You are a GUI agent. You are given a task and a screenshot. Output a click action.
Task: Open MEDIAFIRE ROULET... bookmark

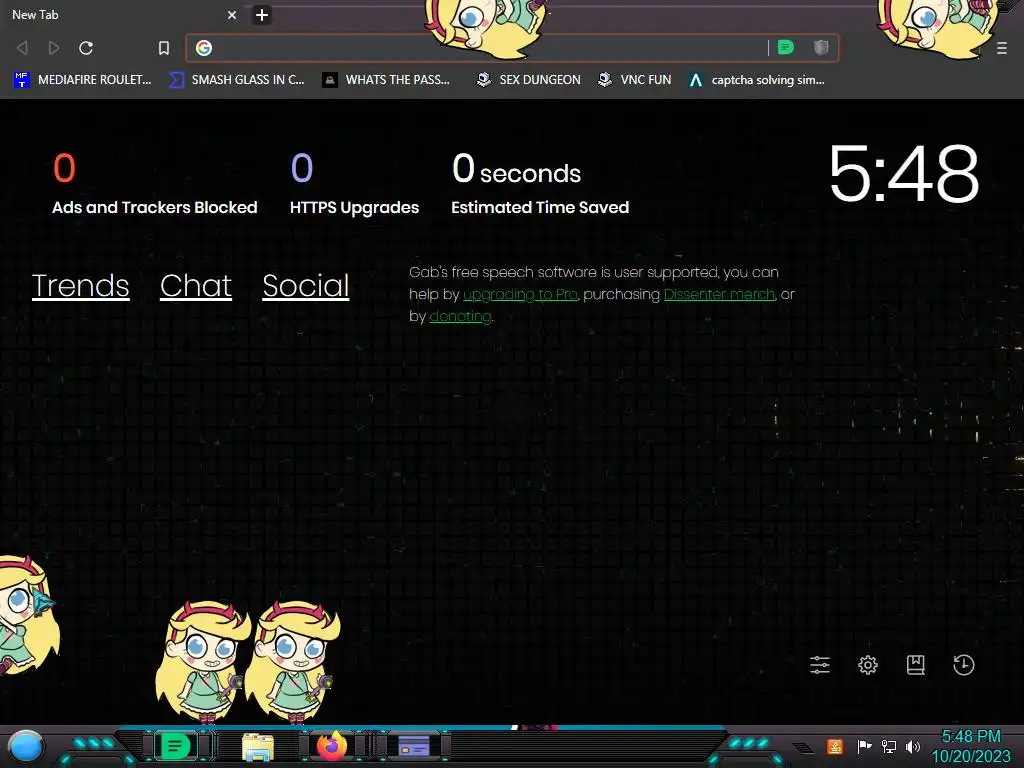tap(83, 80)
